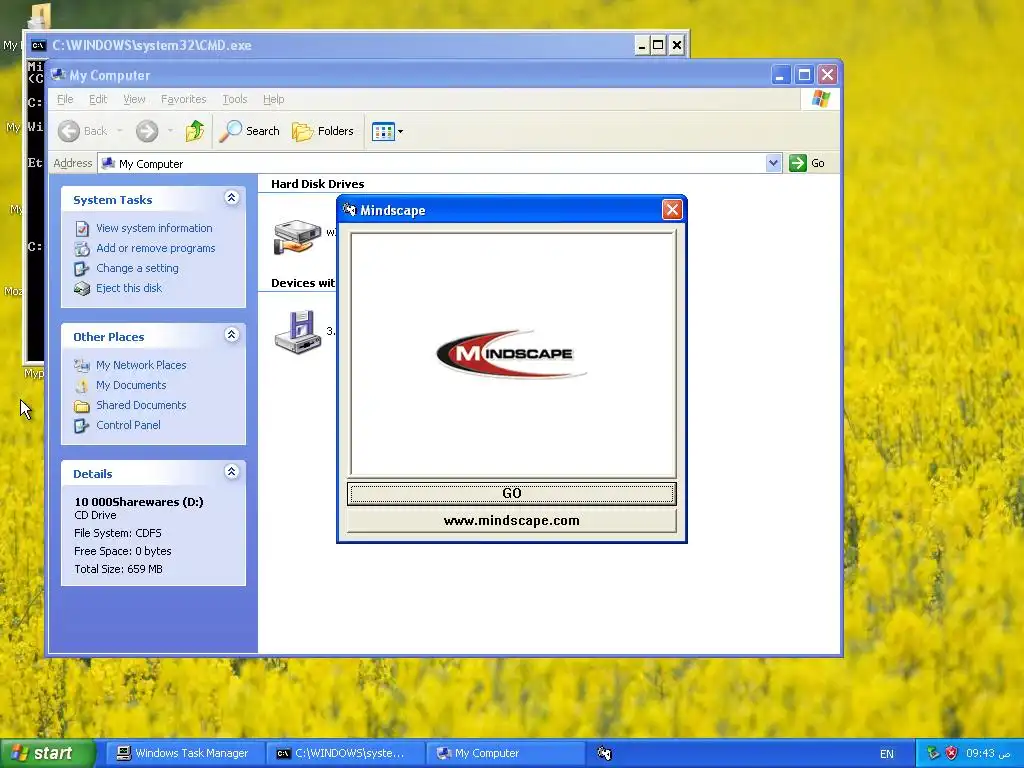Viewport: 1024px width, 768px height.
Task: Click the CMD.exe title bar icon
Action: click(x=39, y=45)
